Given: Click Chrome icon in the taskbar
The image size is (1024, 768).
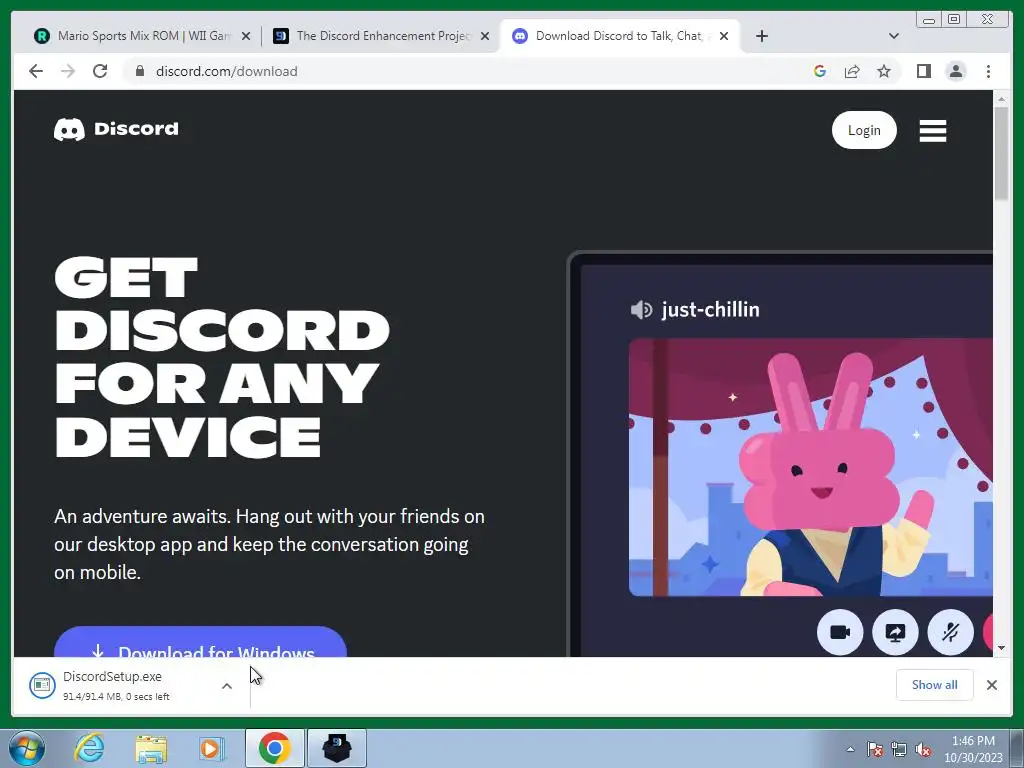Looking at the screenshot, I should point(274,748).
